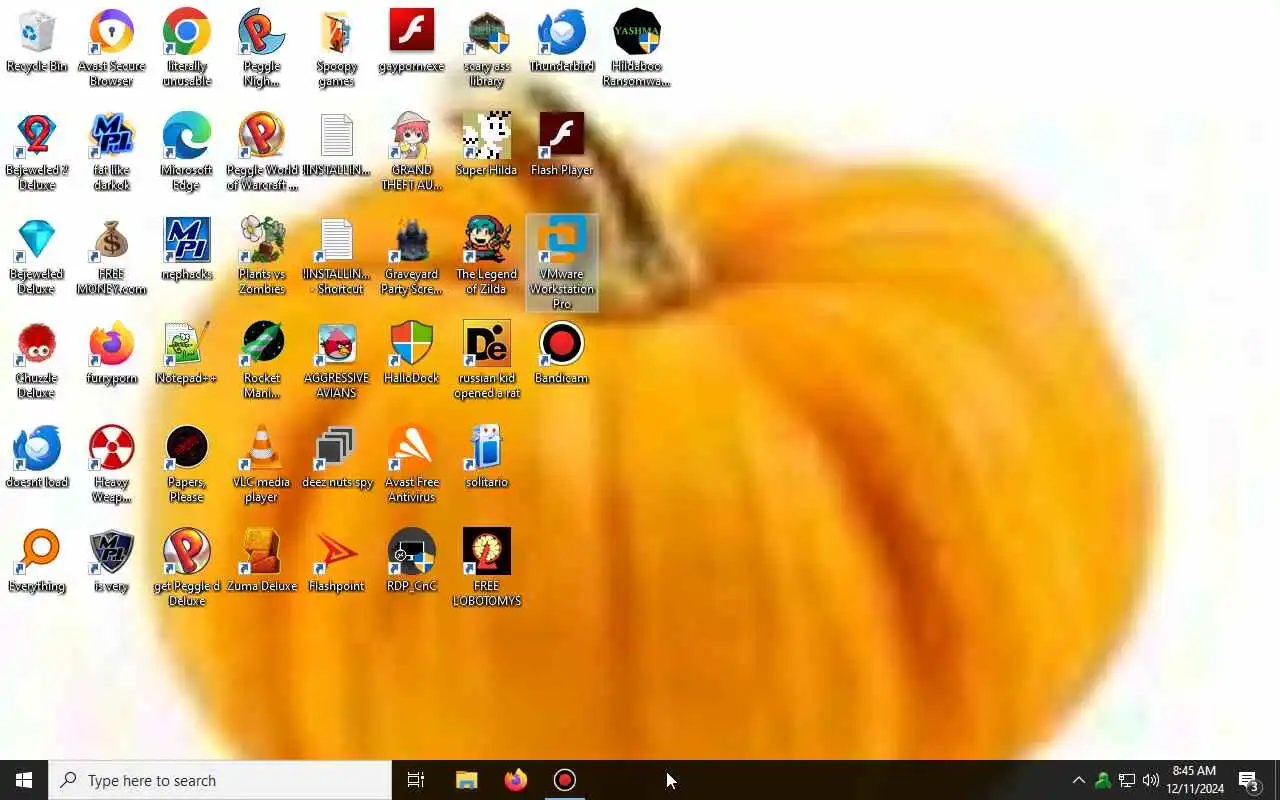
Task: Select the scary ass library shortcut
Action: (x=486, y=48)
